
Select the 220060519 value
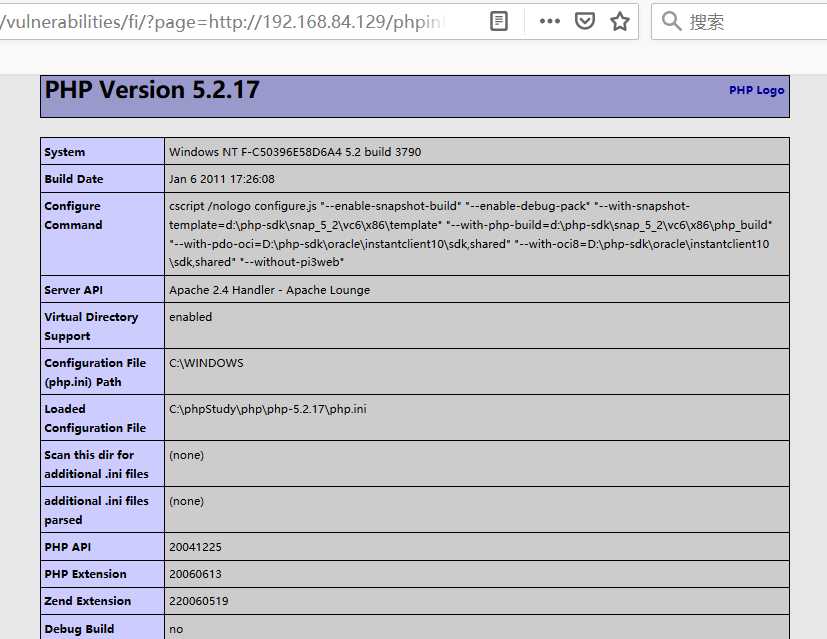198,601
